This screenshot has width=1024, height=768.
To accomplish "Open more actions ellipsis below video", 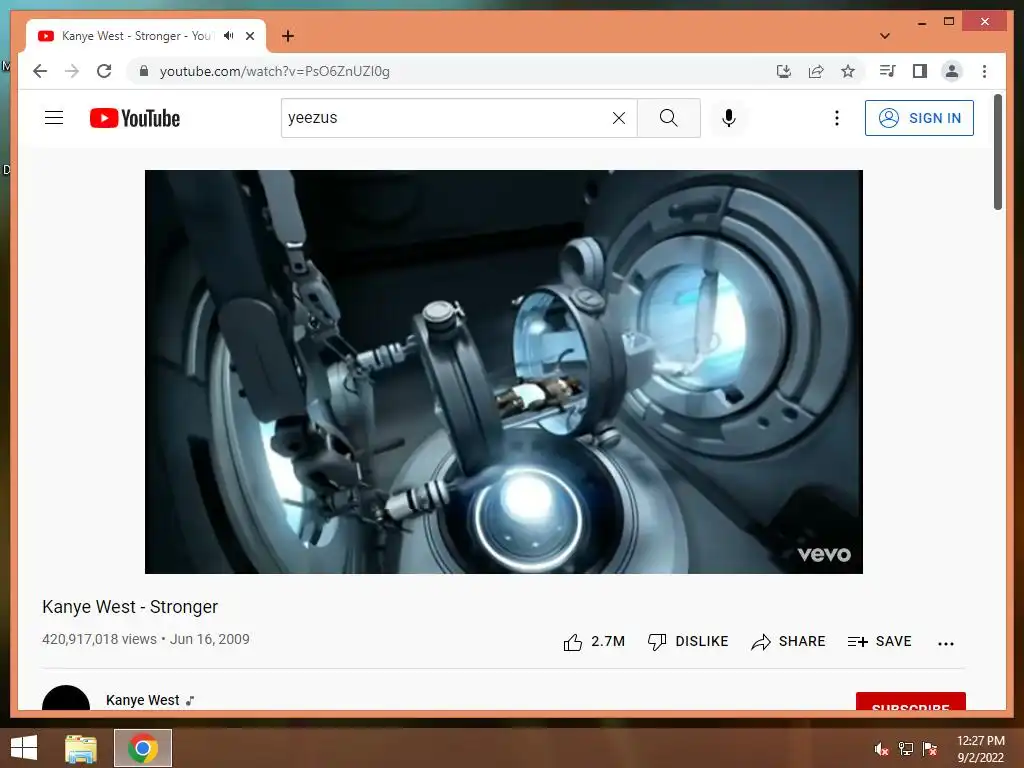I will 946,643.
